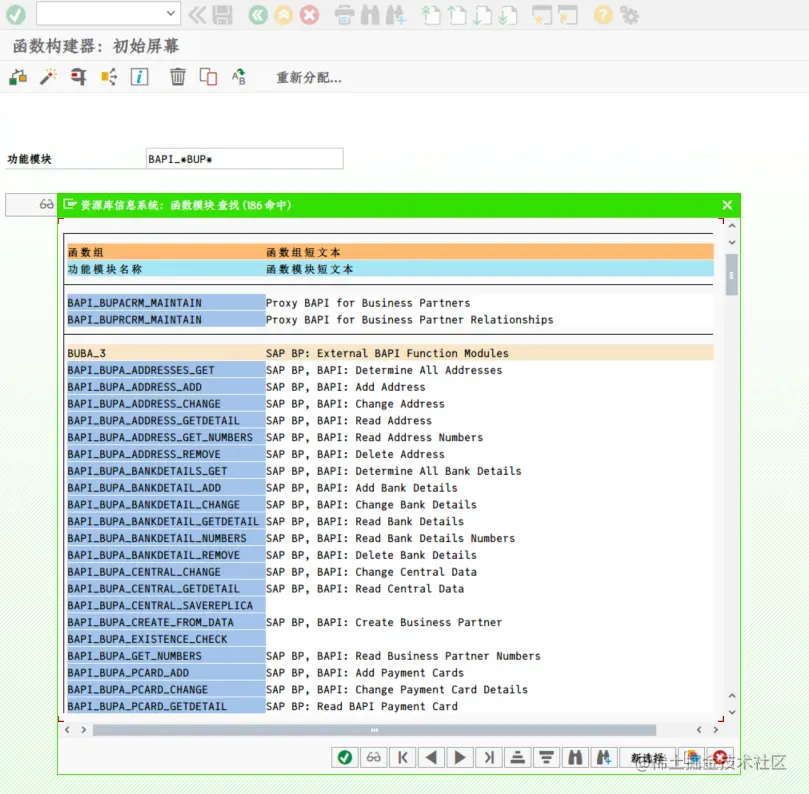Image resolution: width=809 pixels, height=794 pixels.
Task: Select BAPI_BUPA_CENTRAL_CHANGE module
Action: [166, 572]
